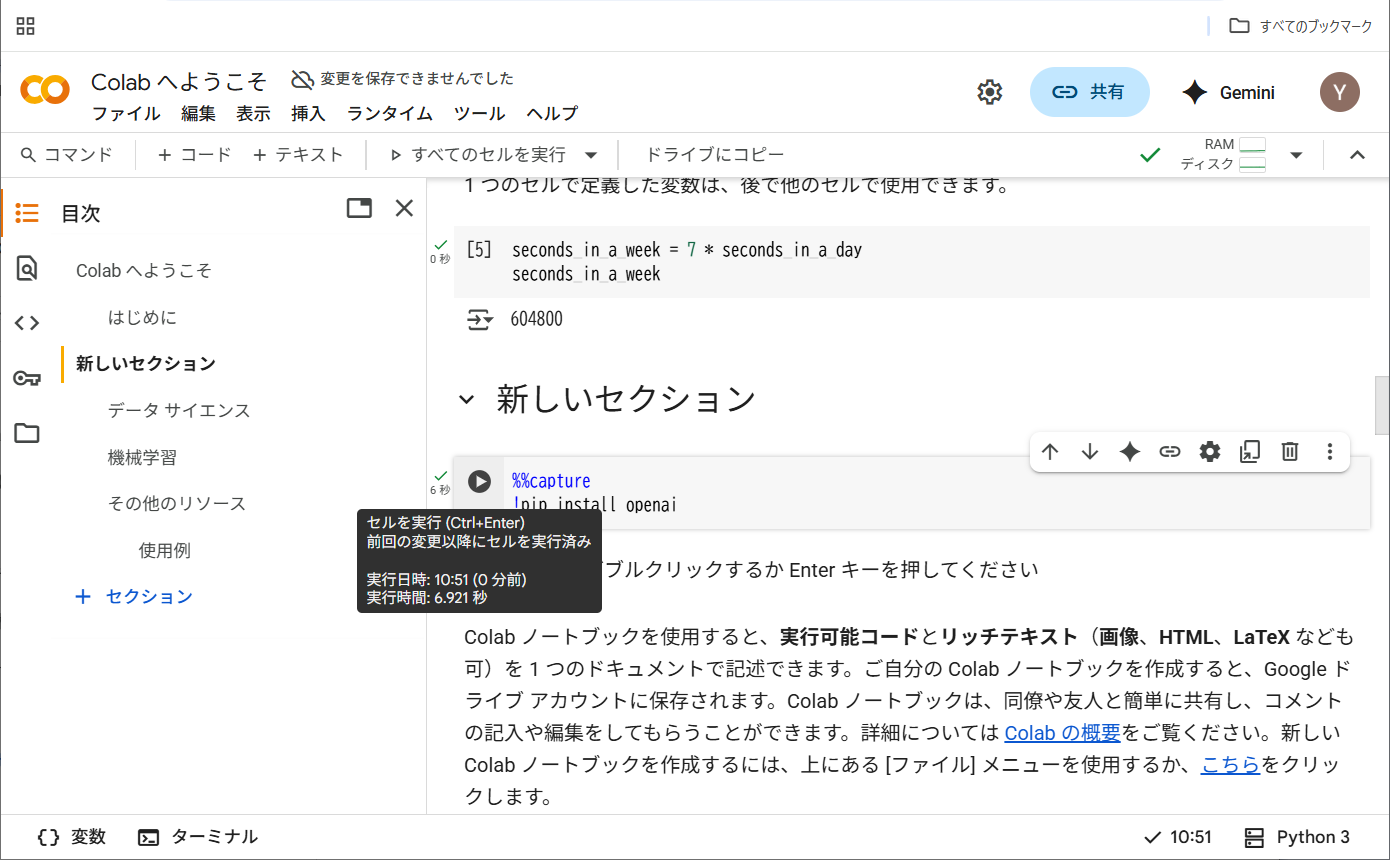The width and height of the screenshot is (1390, 860).
Task: Collapse the header with the up chevron
Action: click(1357, 155)
